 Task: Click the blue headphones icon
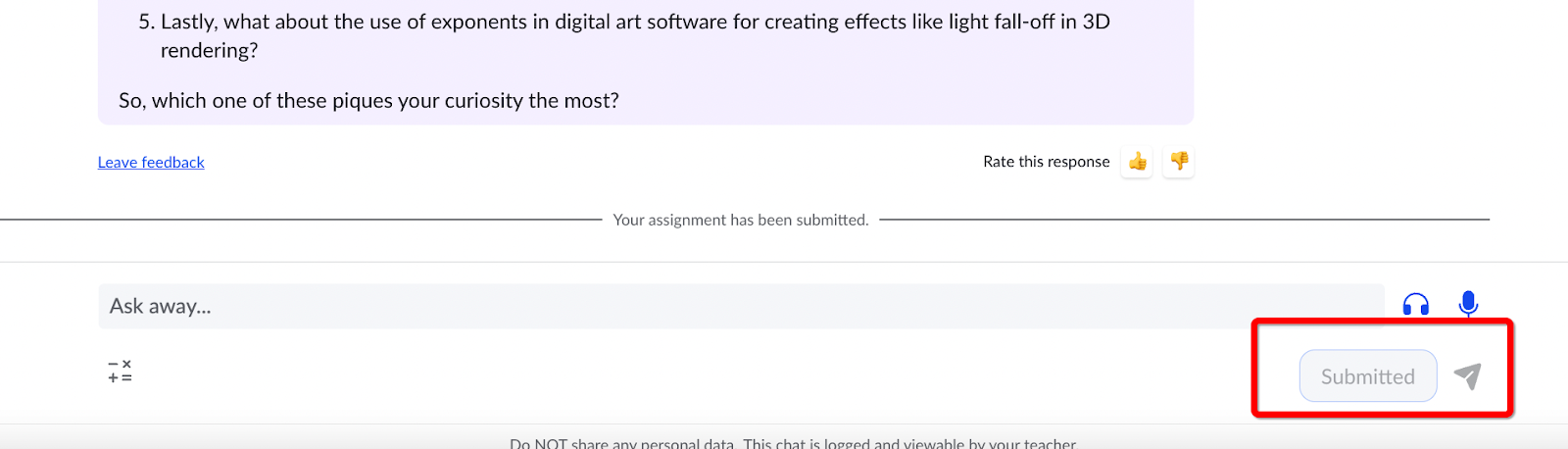tap(1416, 305)
